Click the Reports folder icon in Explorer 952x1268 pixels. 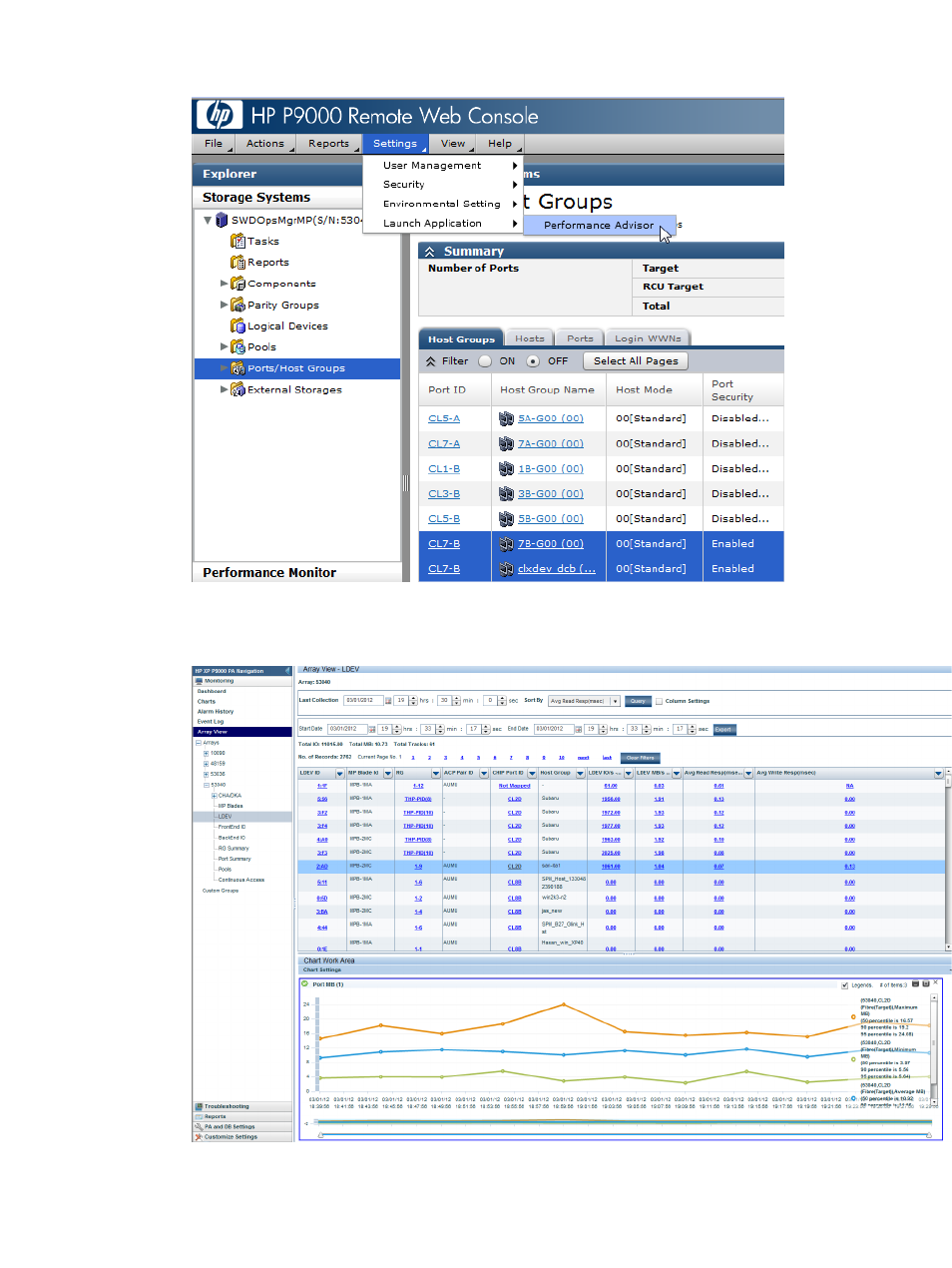238,262
